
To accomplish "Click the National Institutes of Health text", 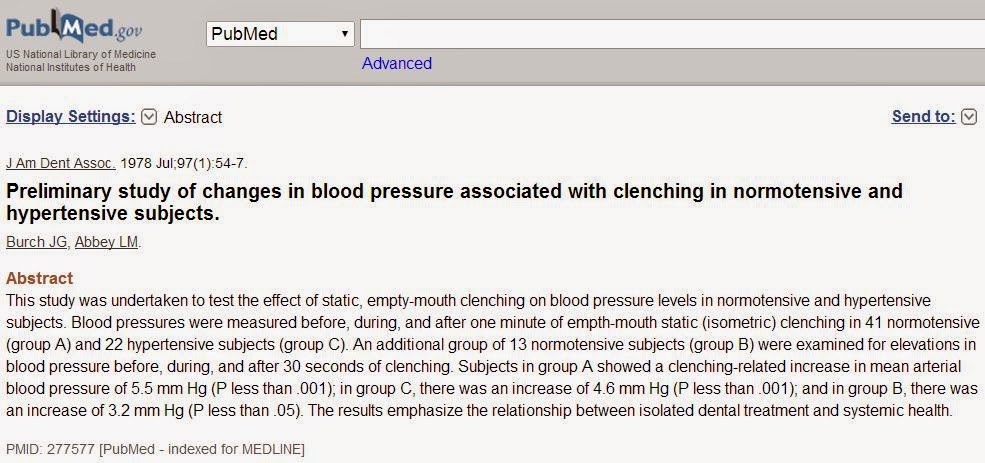I will pos(70,67).
